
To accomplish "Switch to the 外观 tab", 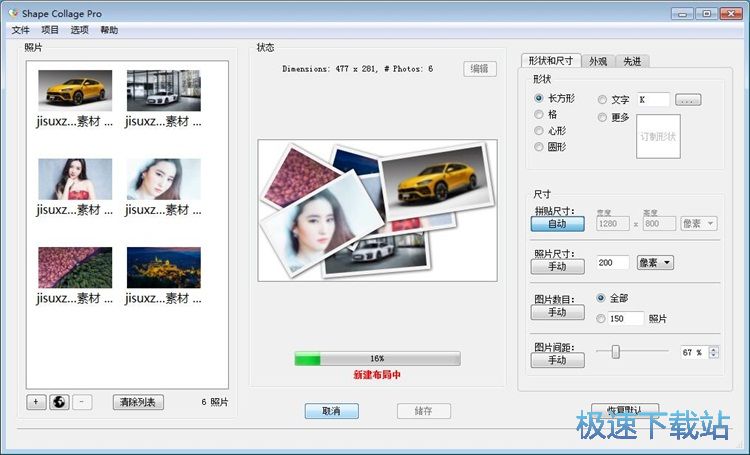I will tap(598, 61).
